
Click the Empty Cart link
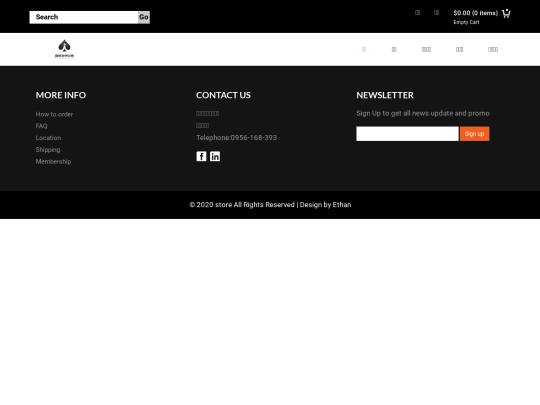pos(466,22)
